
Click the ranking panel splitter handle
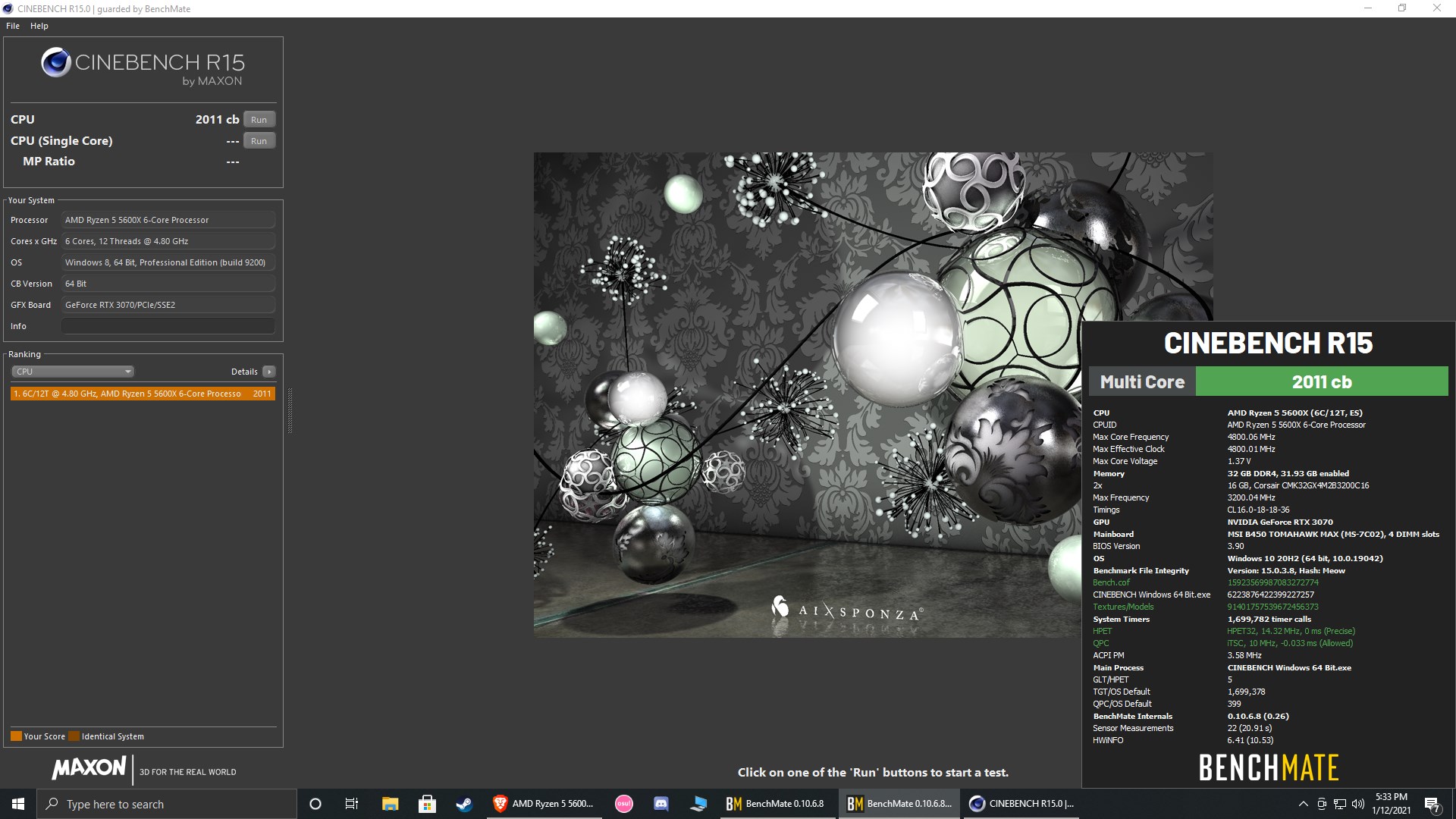pyautogui.click(x=290, y=410)
